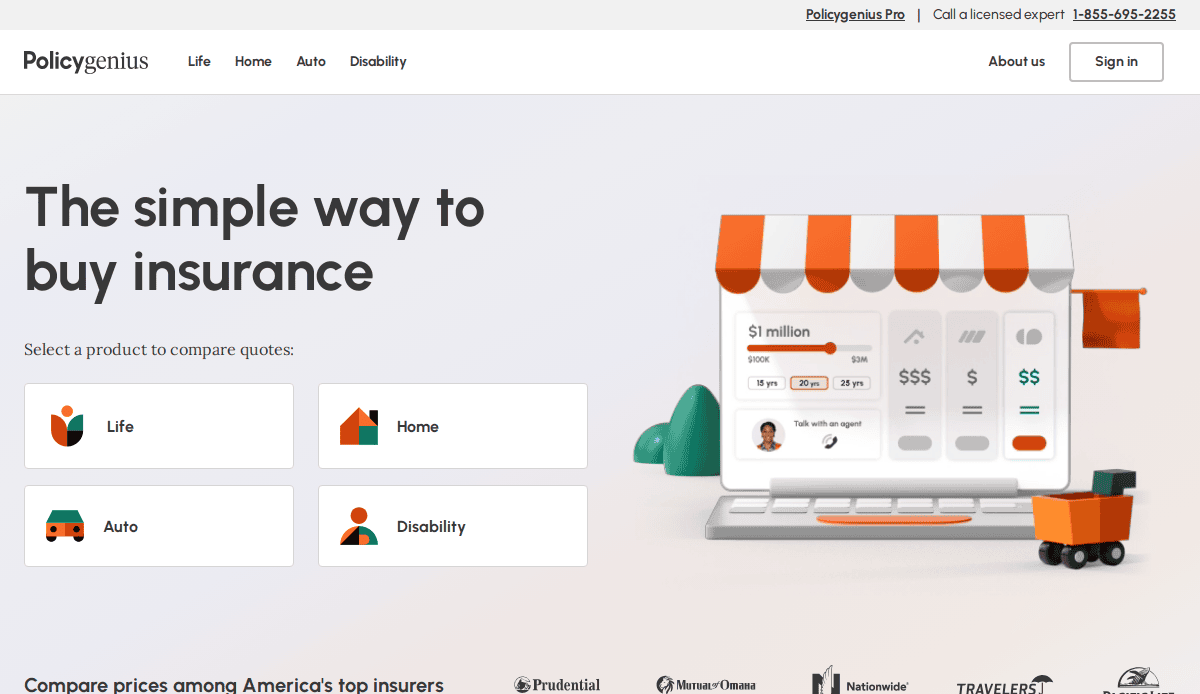This screenshot has width=1200, height=694.
Task: Click the Sign in button
Action: tap(1116, 62)
